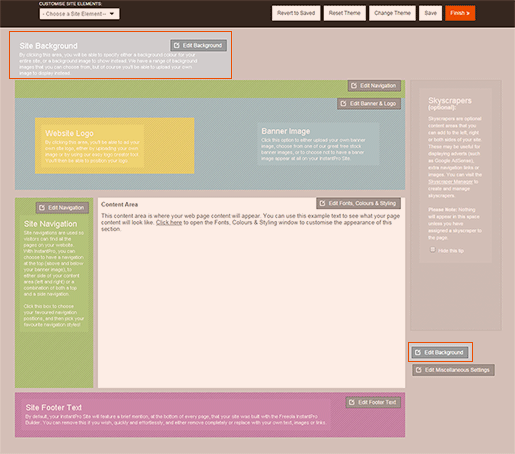Click the edit icon on the sidebar Edit Navigation button
The image size is (515, 454).
point(42,208)
